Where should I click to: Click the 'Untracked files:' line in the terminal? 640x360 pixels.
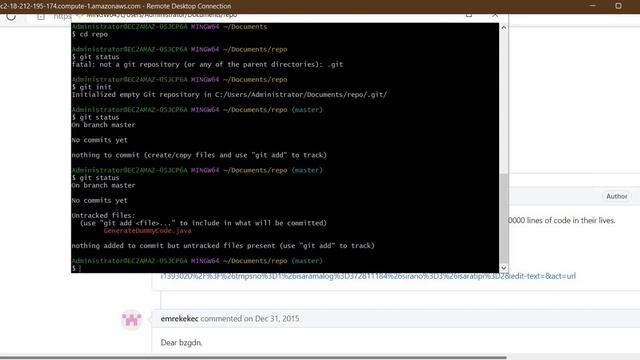click(103, 216)
